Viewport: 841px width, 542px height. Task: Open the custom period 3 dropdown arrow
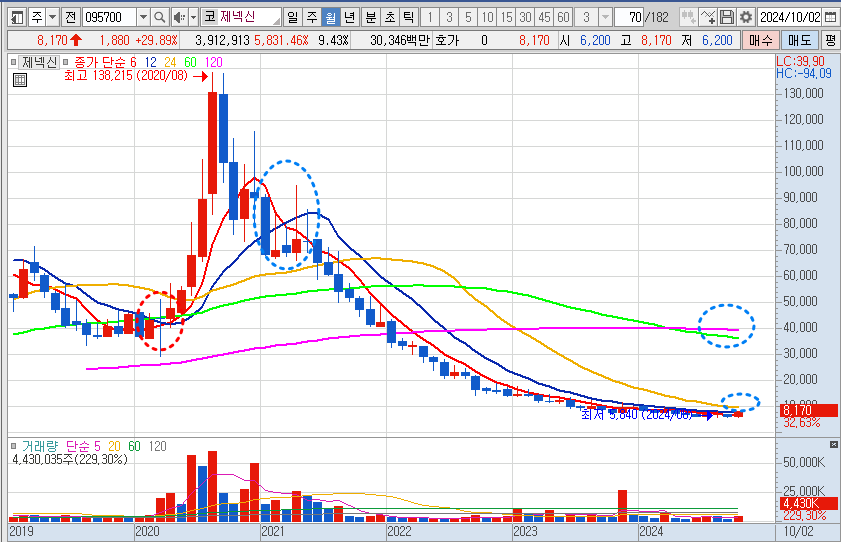click(605, 17)
